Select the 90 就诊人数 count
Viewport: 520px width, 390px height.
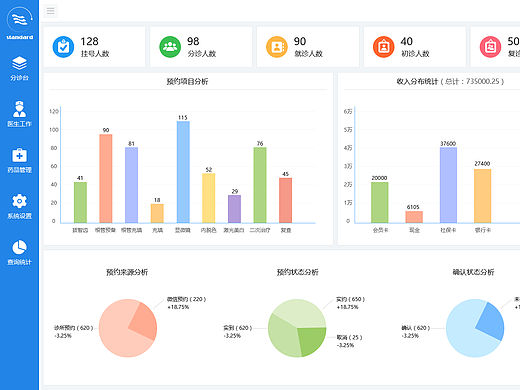[300, 41]
